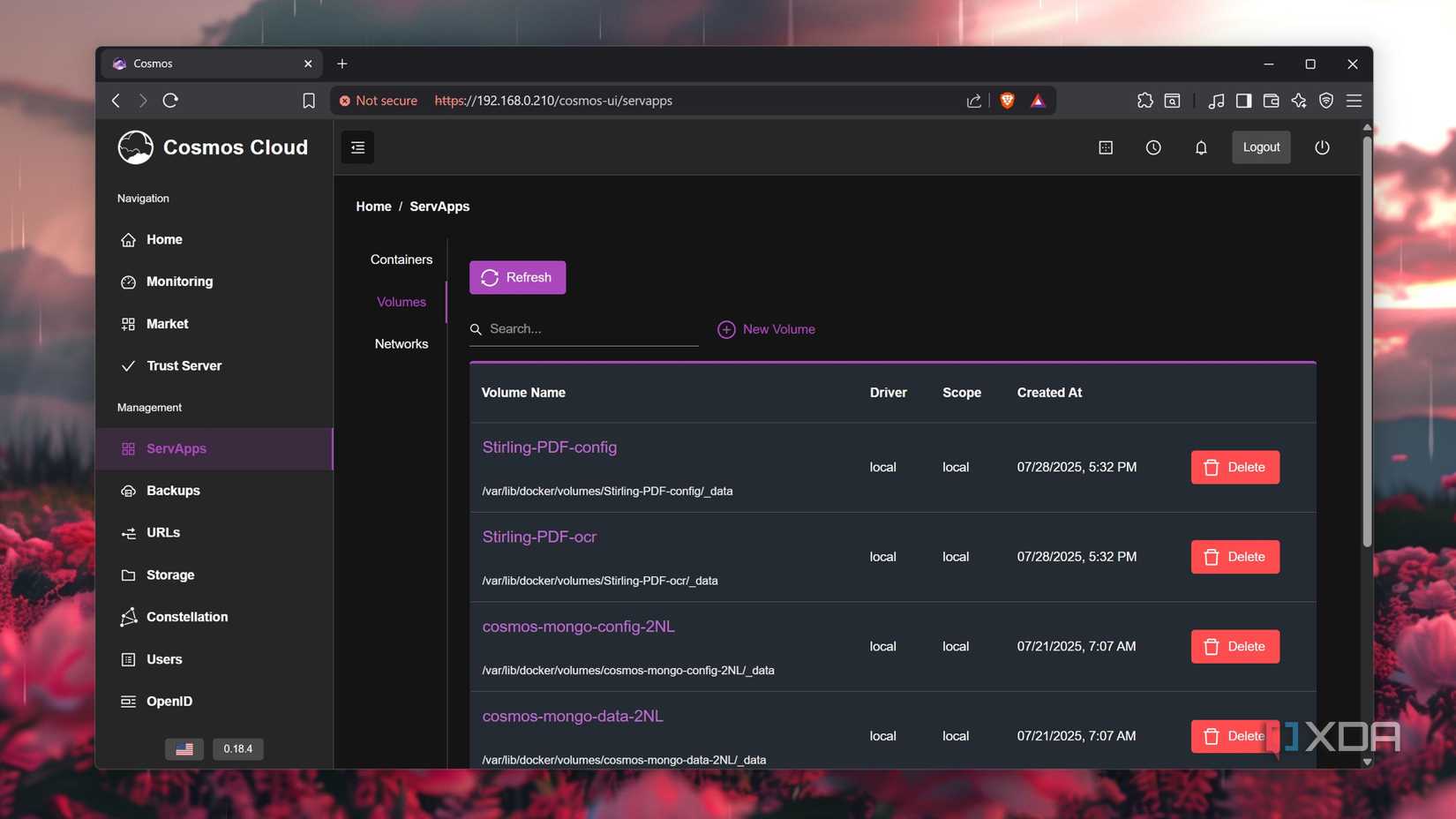Open the cosmos-mongo-data-2NL volume name

573,716
